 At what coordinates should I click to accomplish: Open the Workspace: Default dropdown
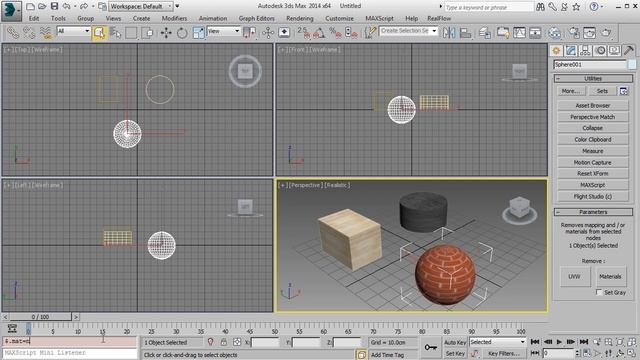[141, 7]
